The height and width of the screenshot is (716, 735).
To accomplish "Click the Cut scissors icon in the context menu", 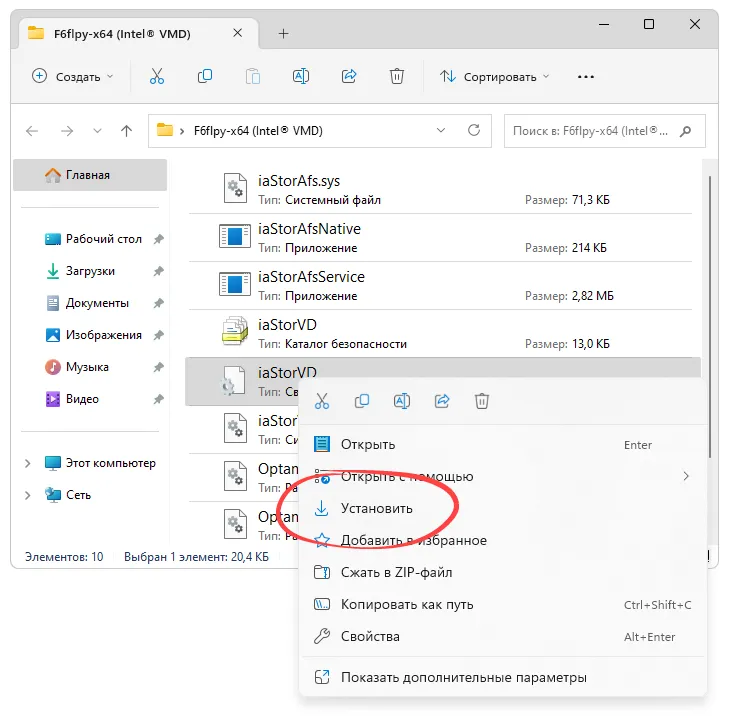I will click(x=322, y=401).
